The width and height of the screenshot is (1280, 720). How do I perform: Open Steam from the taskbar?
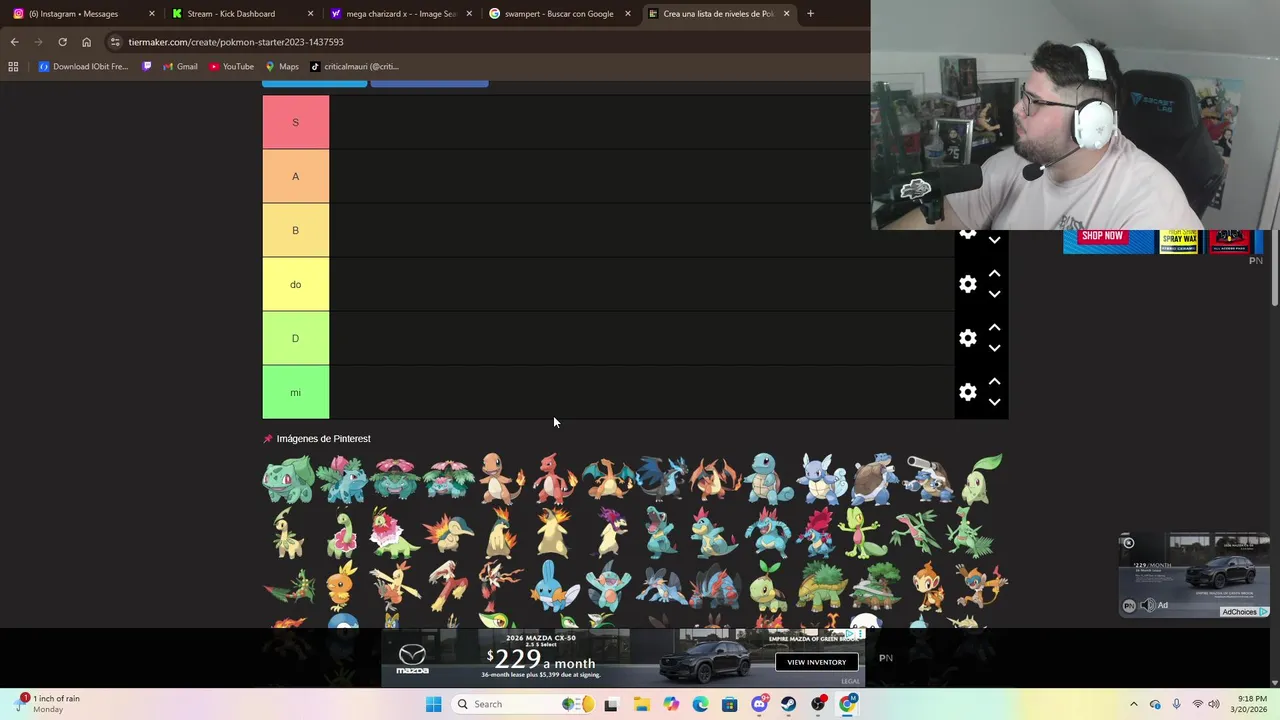[x=789, y=704]
